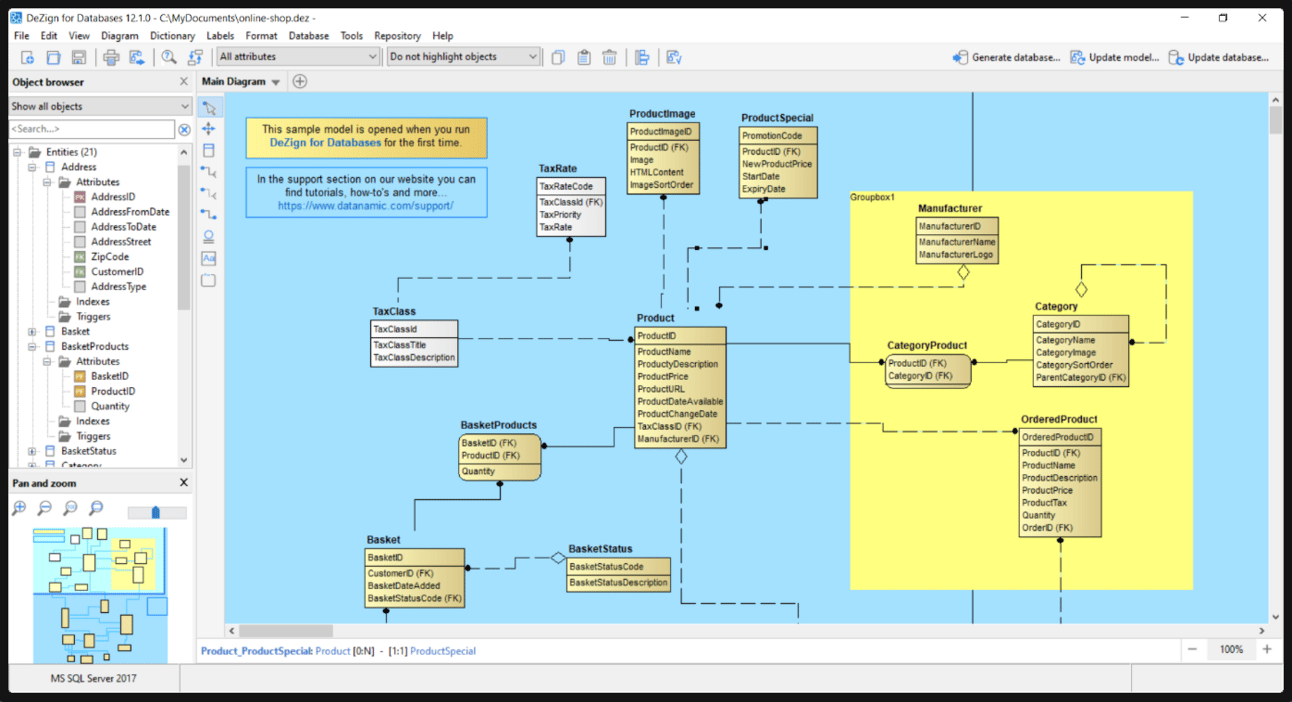Screen dimensions: 1292x702
Task: Expand the BasketStatus entity tree node
Action: tap(32, 451)
